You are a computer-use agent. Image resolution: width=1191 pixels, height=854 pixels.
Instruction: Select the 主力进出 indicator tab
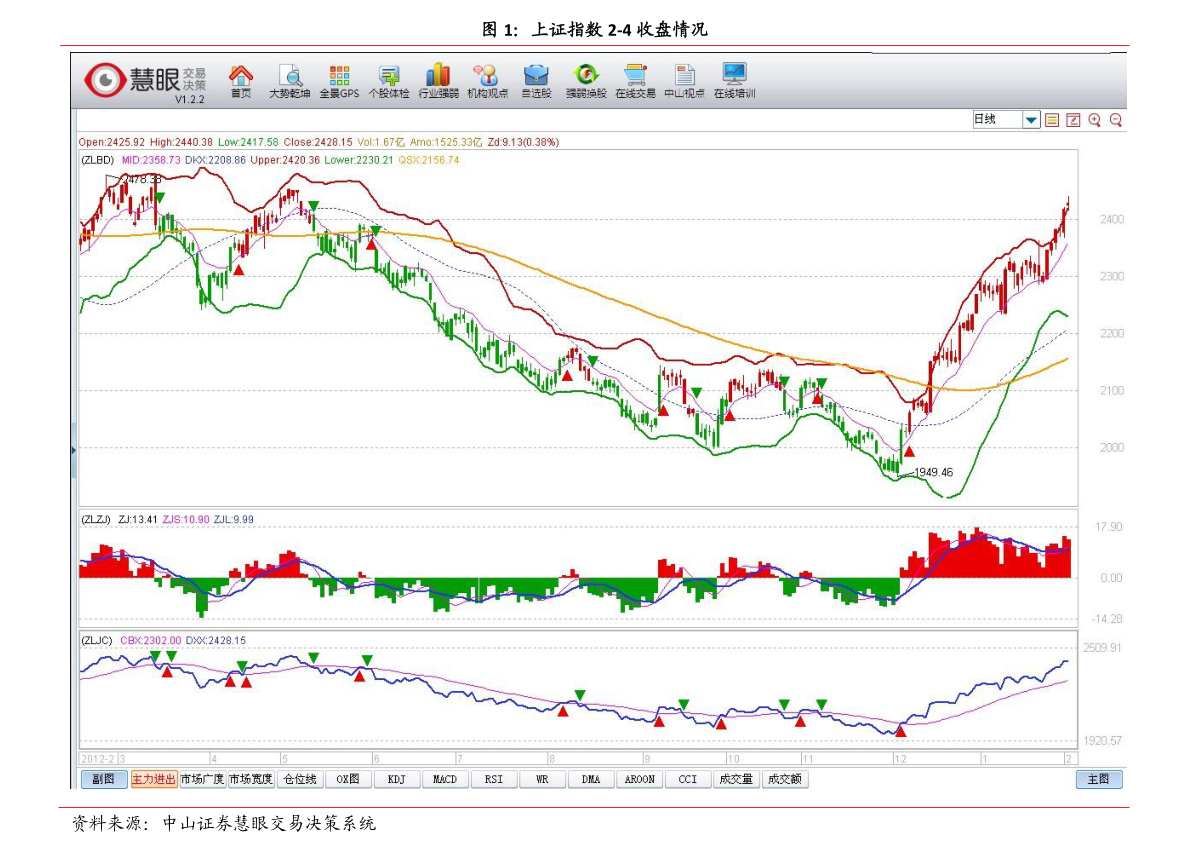click(154, 779)
